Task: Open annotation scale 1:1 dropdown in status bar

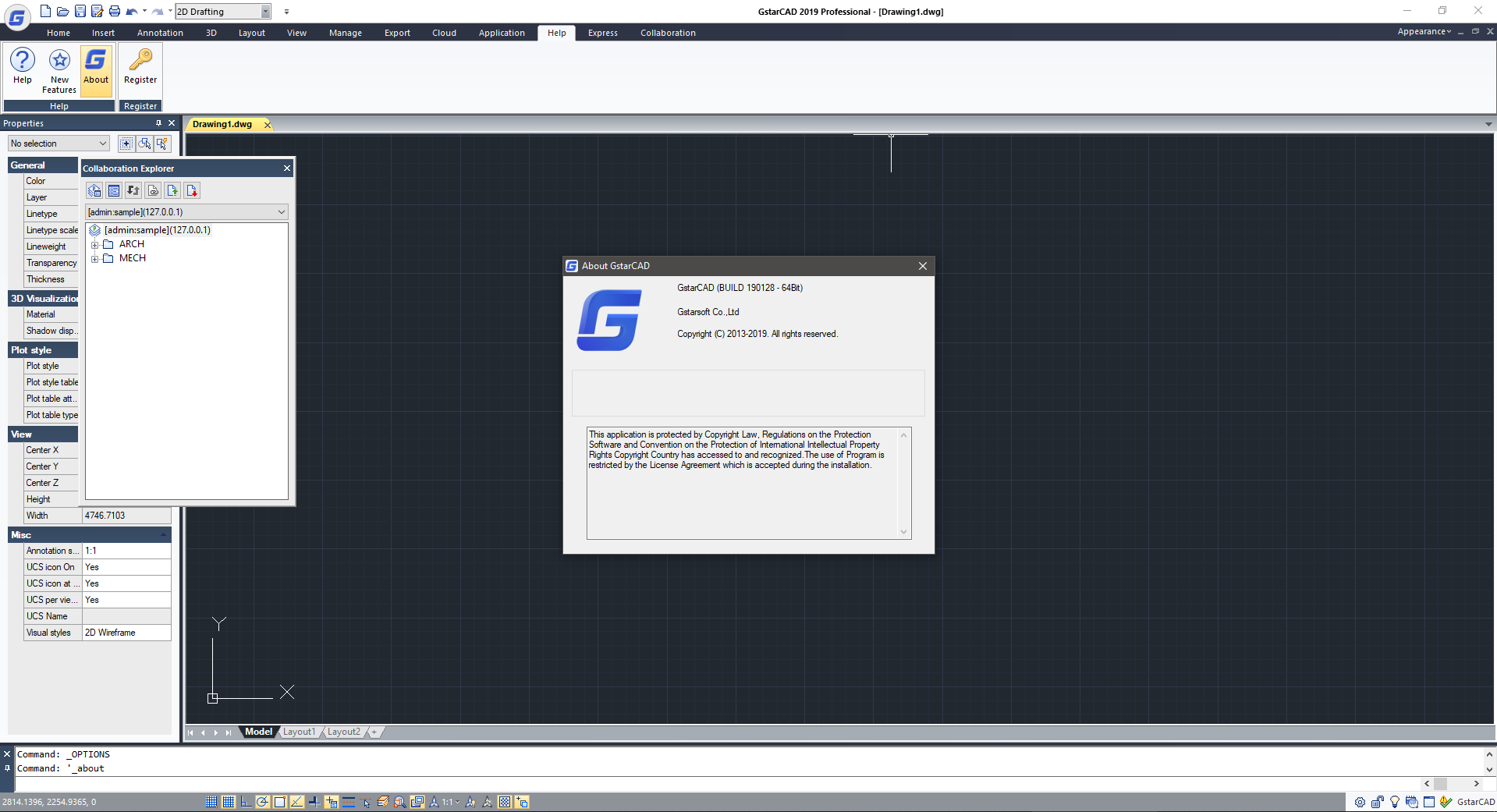Action: tap(450, 802)
